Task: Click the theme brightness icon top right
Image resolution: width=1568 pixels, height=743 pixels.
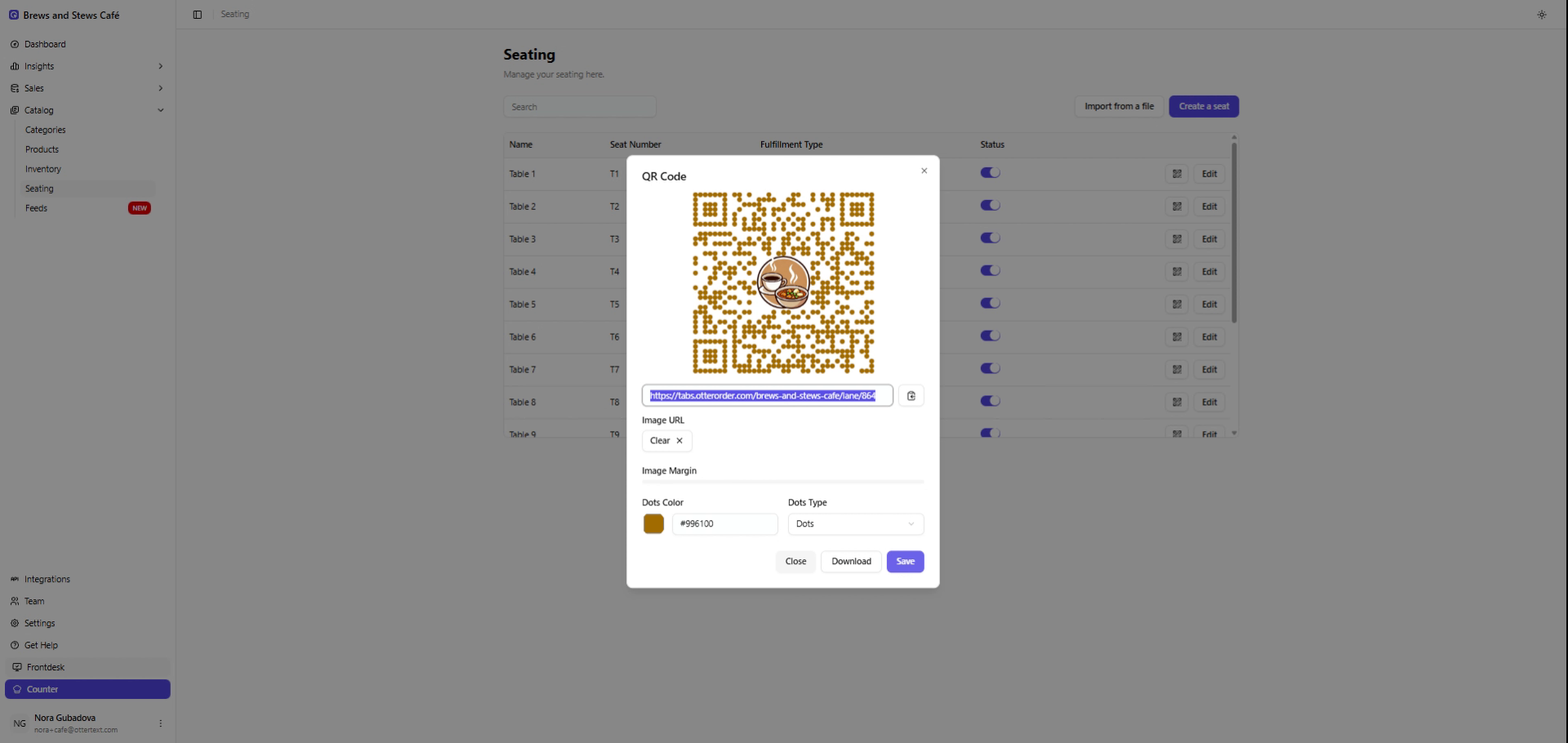Action: point(1542,15)
